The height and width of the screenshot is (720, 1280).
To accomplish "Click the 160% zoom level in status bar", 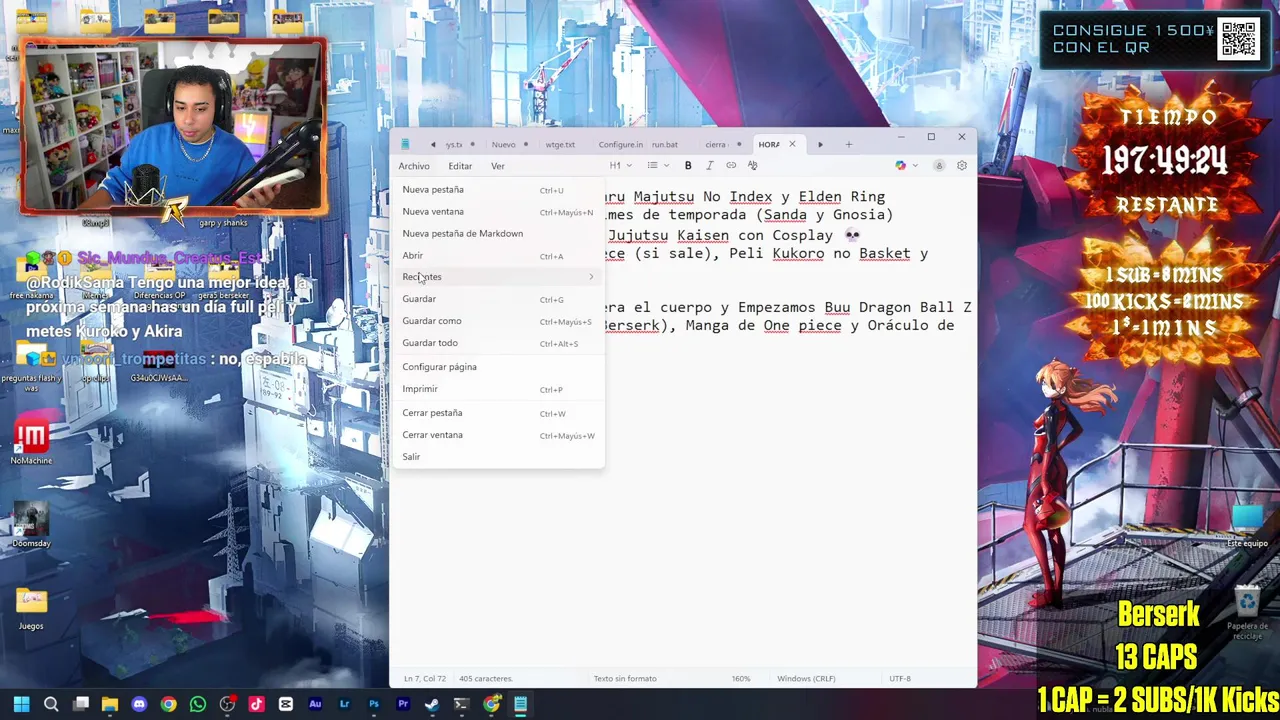I will pyautogui.click(x=741, y=679).
